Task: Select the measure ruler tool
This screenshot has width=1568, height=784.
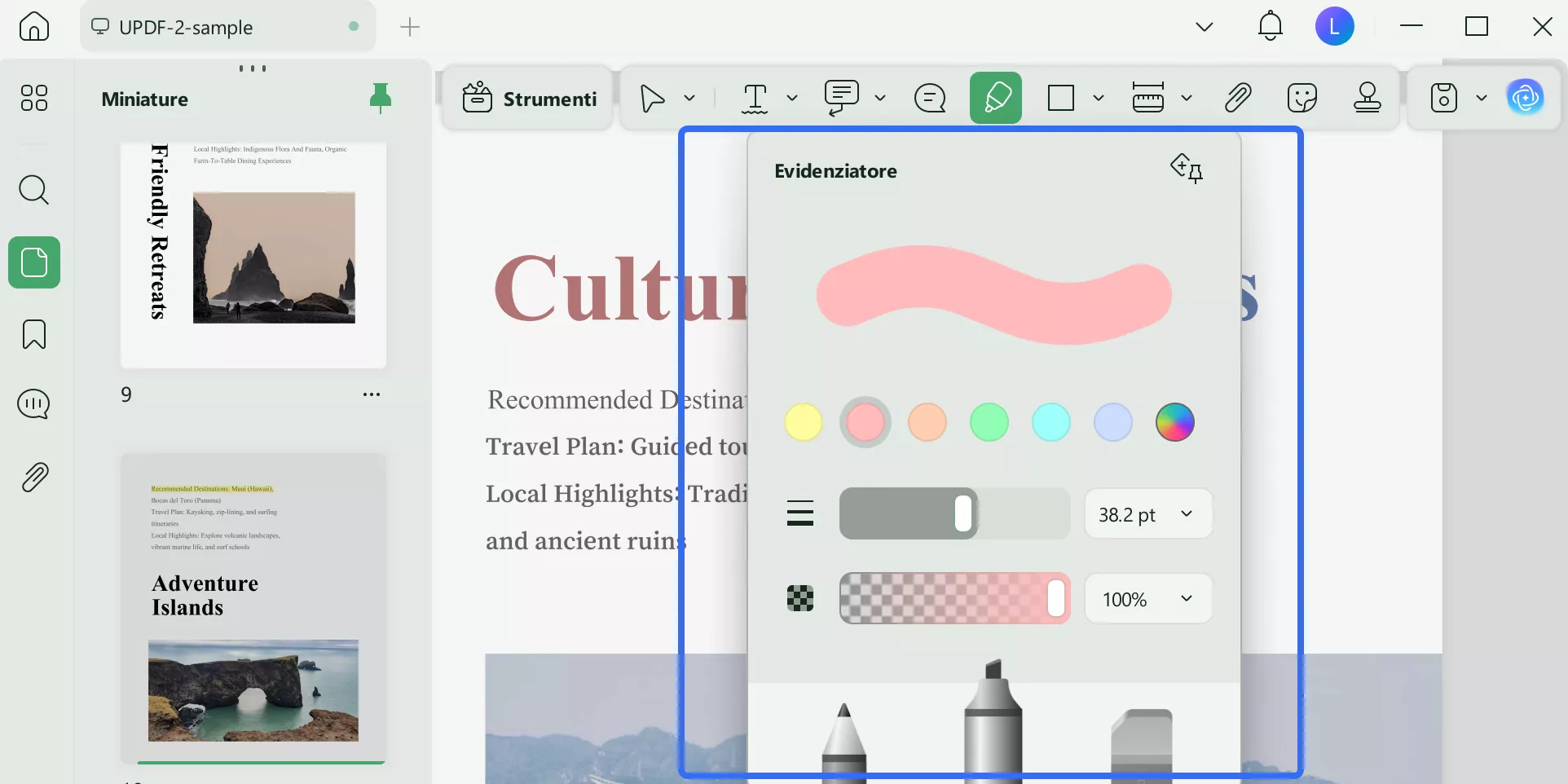Action: pyautogui.click(x=1148, y=99)
